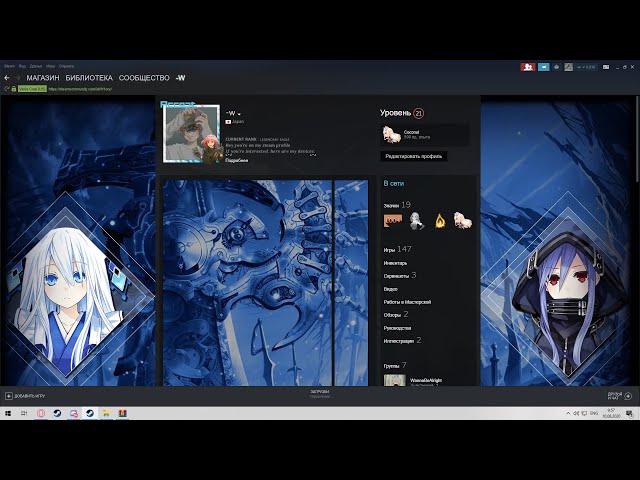Open ЗАГРУЗКИ downloads in bottom bar
The width and height of the screenshot is (640, 480).
point(320,394)
